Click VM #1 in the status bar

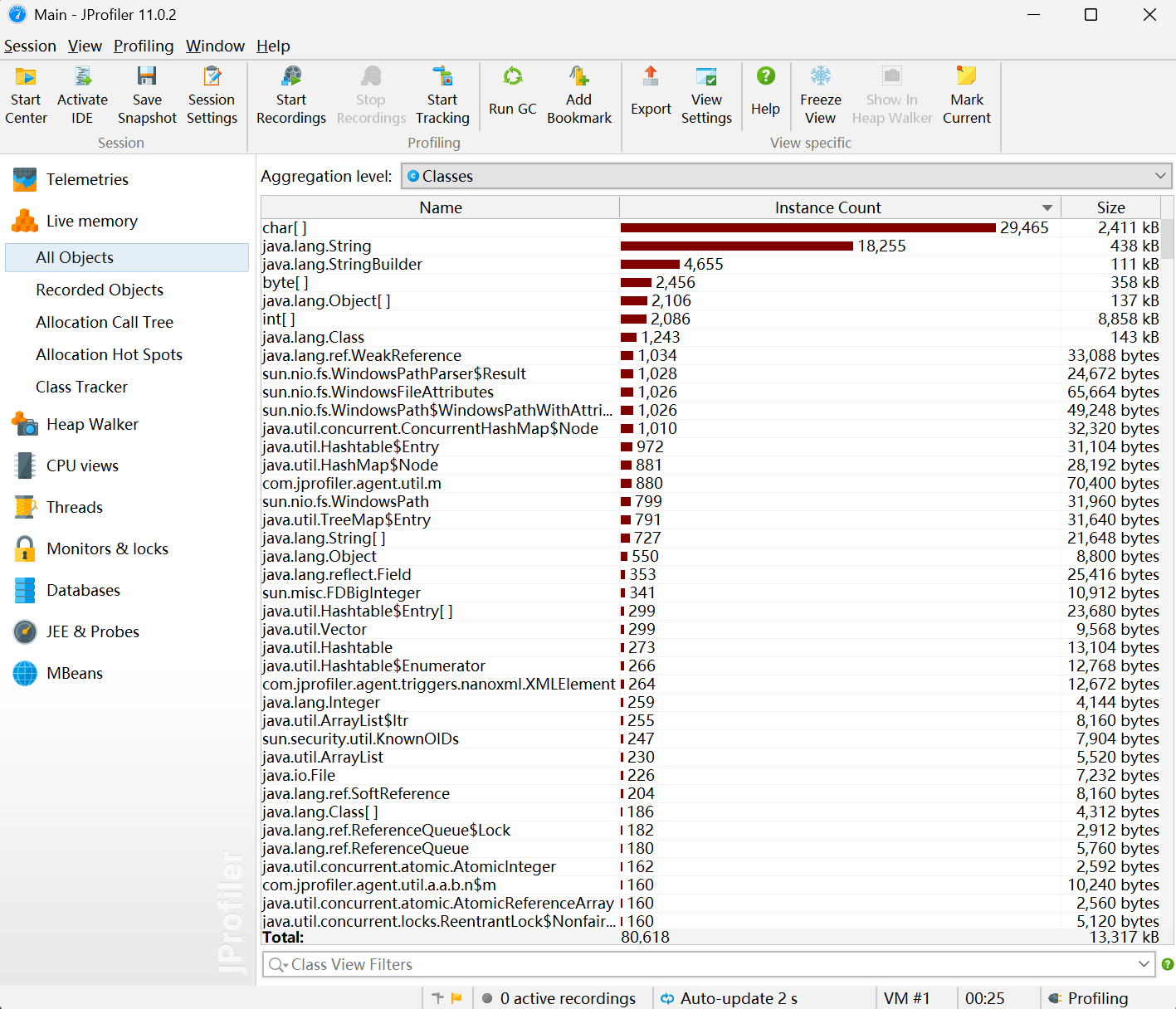tap(907, 998)
